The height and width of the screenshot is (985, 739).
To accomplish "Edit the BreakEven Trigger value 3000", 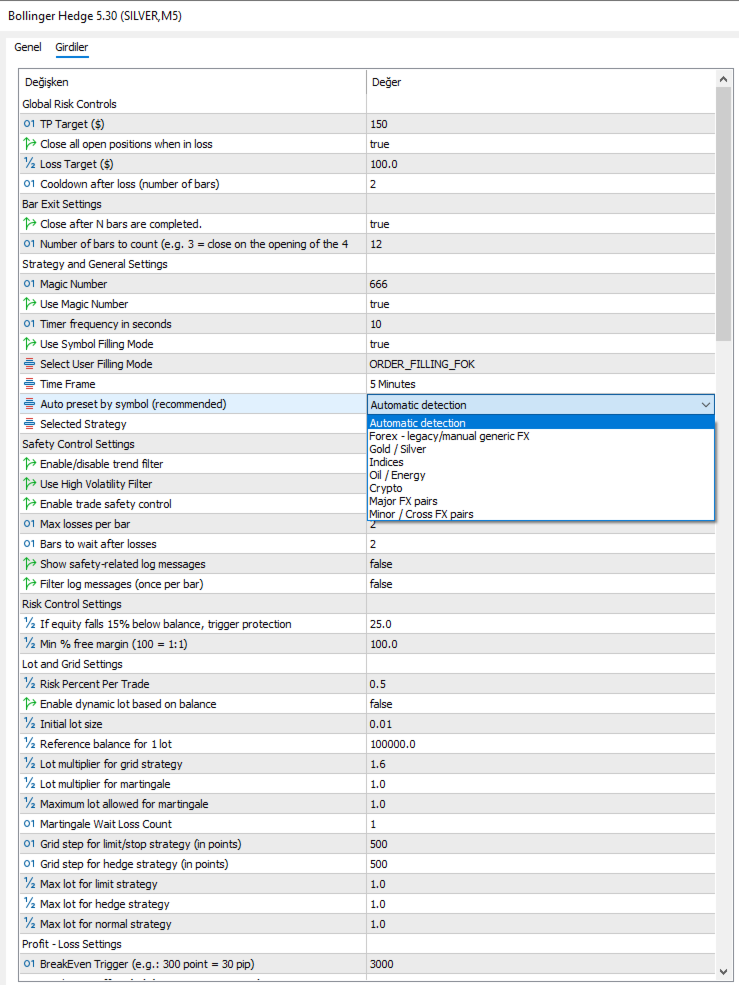I will (x=540, y=964).
